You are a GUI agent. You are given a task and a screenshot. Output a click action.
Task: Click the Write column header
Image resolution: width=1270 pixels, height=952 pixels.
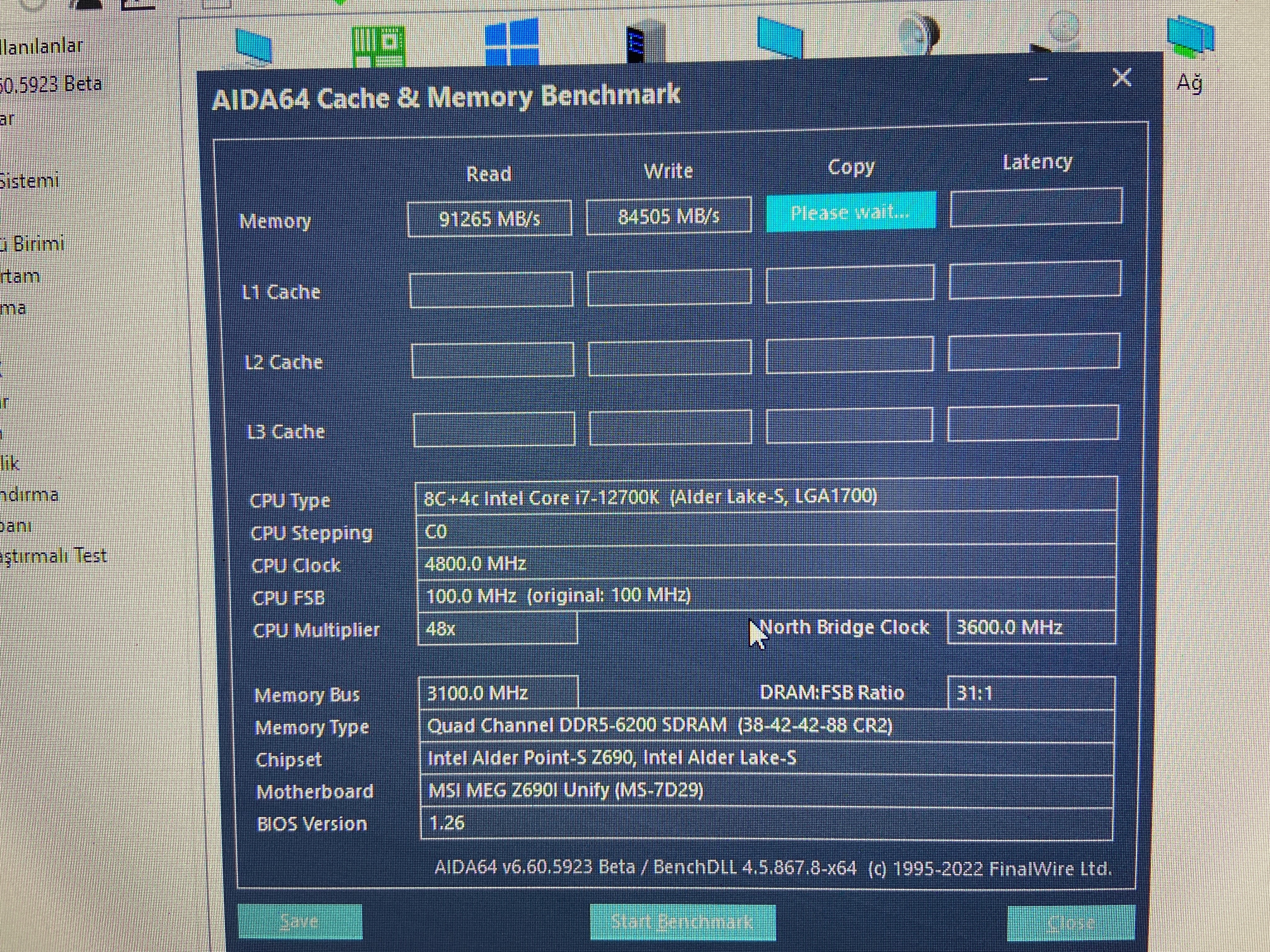pos(668,171)
